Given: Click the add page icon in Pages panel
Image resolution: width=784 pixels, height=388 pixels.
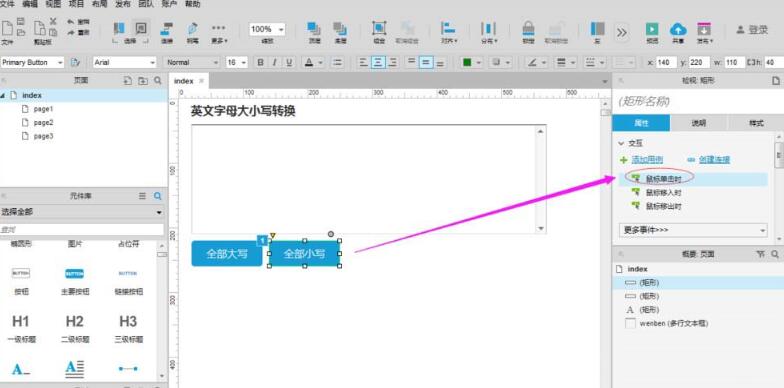Looking at the screenshot, I should [x=128, y=80].
